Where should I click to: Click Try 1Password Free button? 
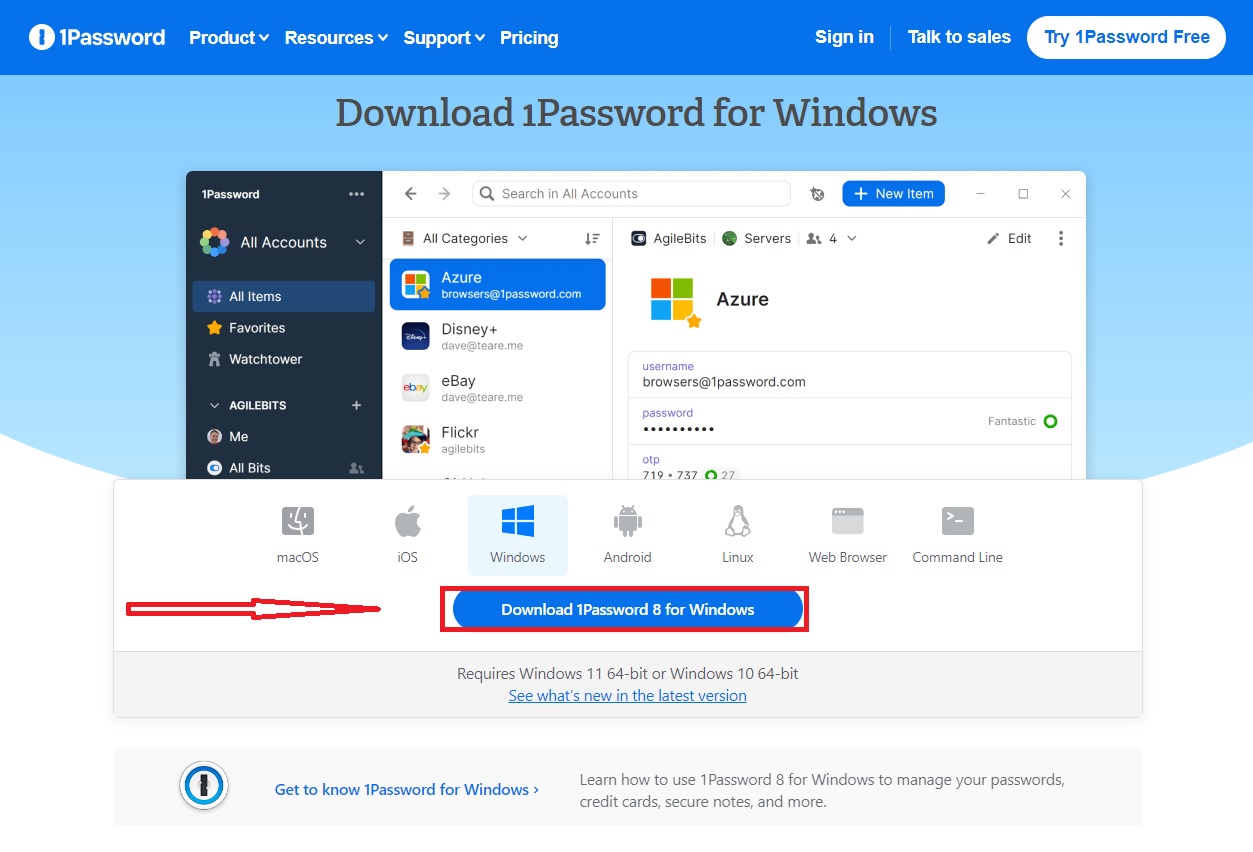[1126, 37]
